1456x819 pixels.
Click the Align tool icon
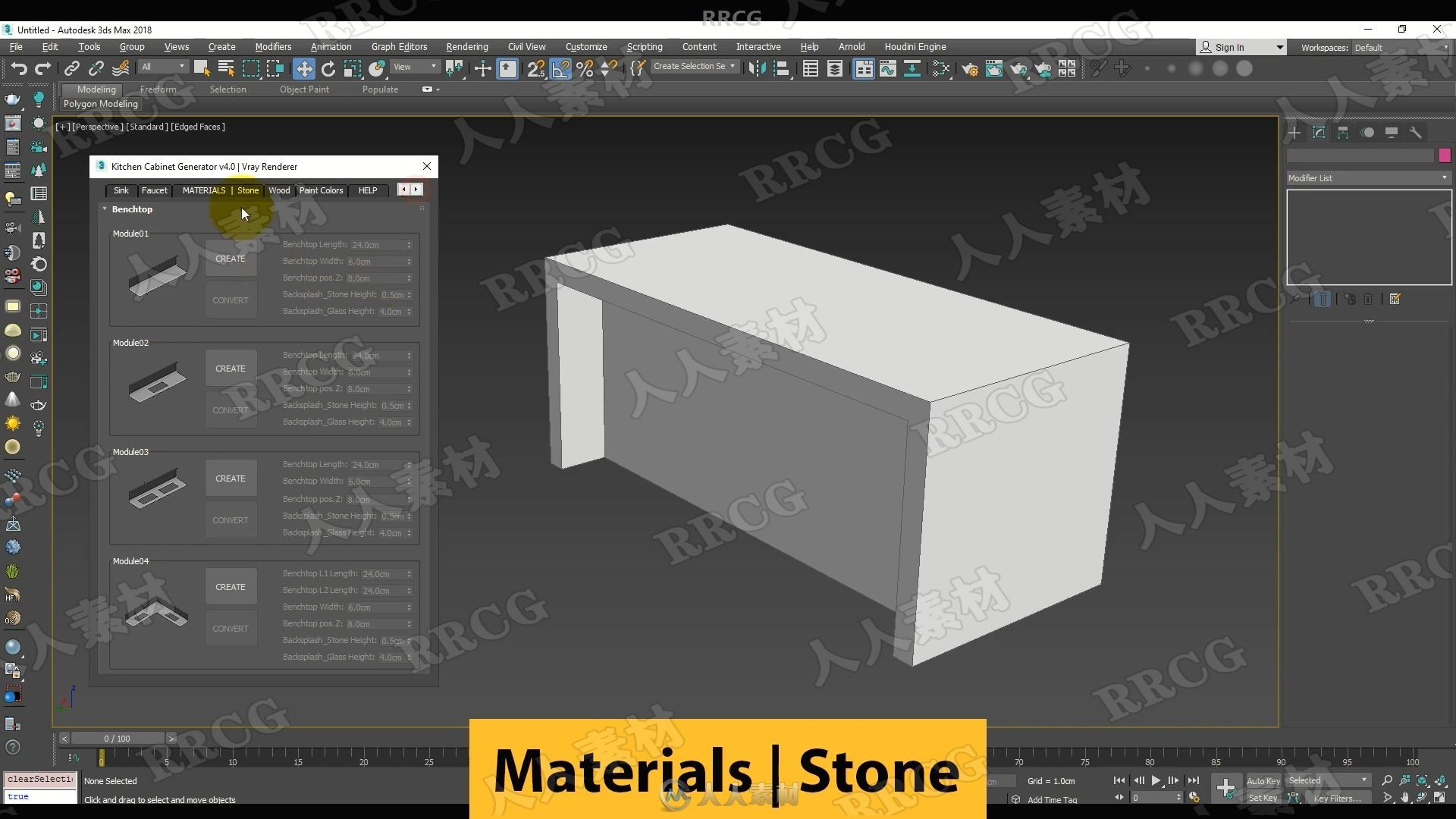[781, 69]
